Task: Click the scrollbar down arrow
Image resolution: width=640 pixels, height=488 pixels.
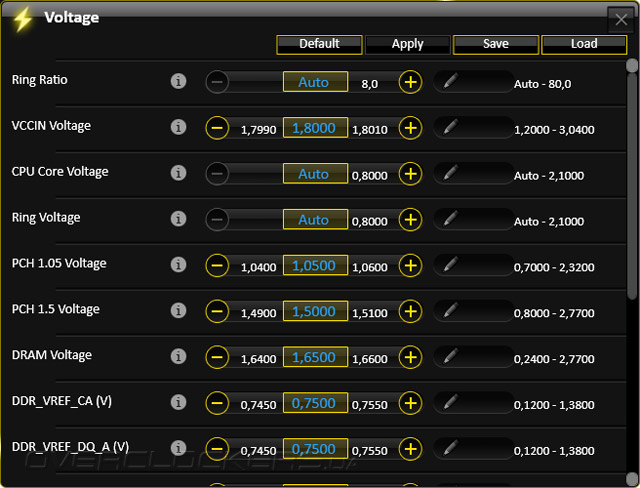Action: pos(632,479)
